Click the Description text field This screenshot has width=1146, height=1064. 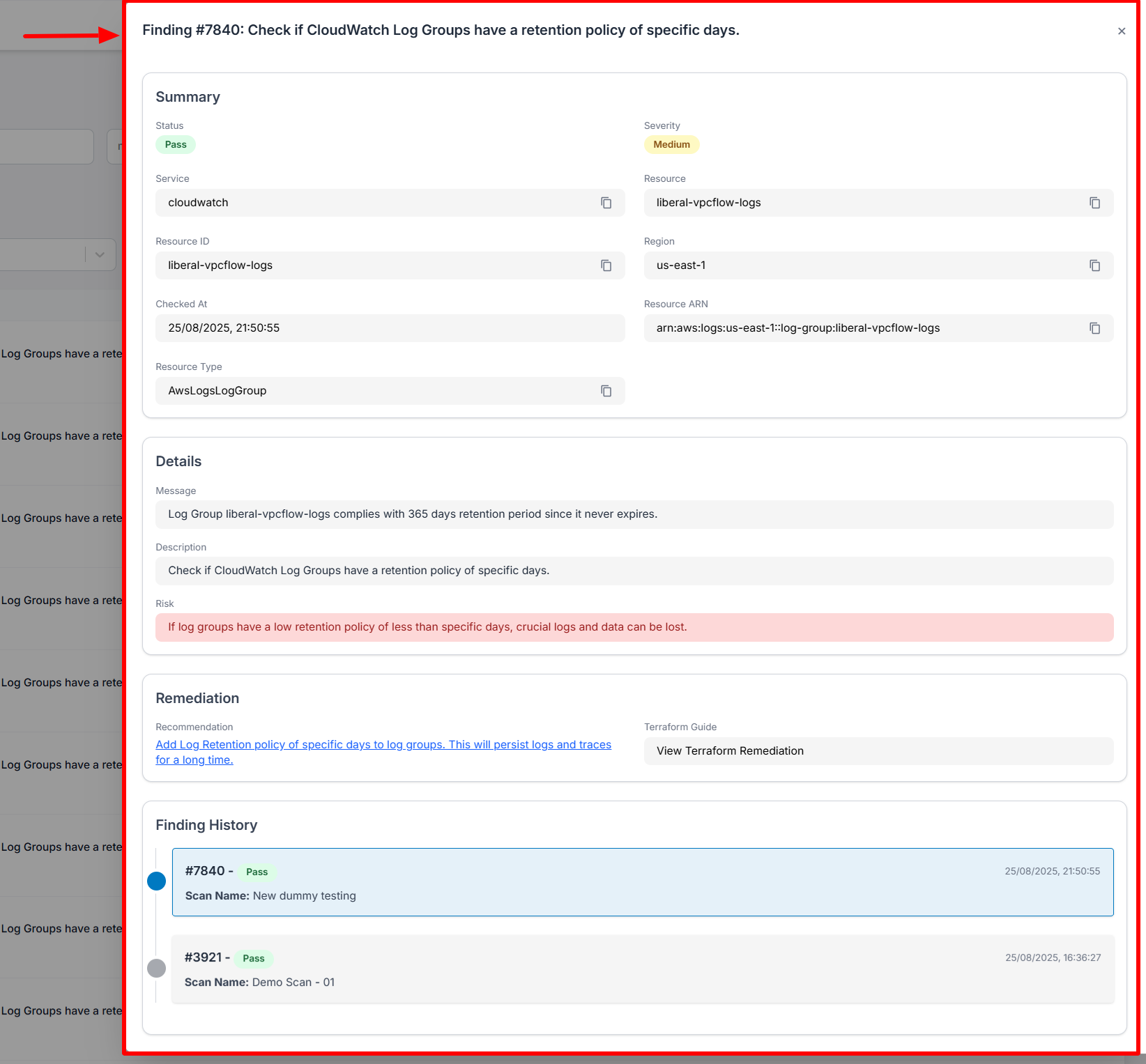(x=634, y=571)
